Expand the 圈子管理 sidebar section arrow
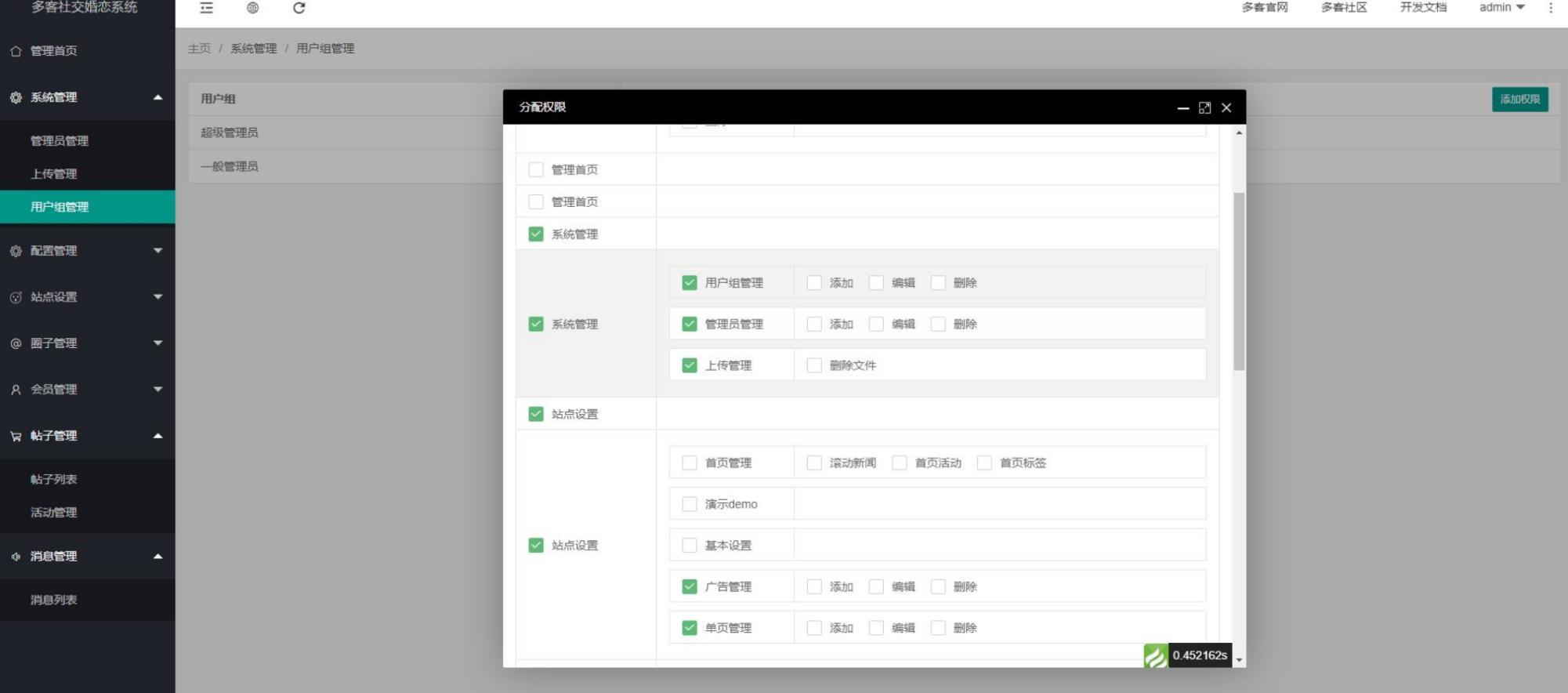This screenshot has width=1568, height=693. click(158, 343)
